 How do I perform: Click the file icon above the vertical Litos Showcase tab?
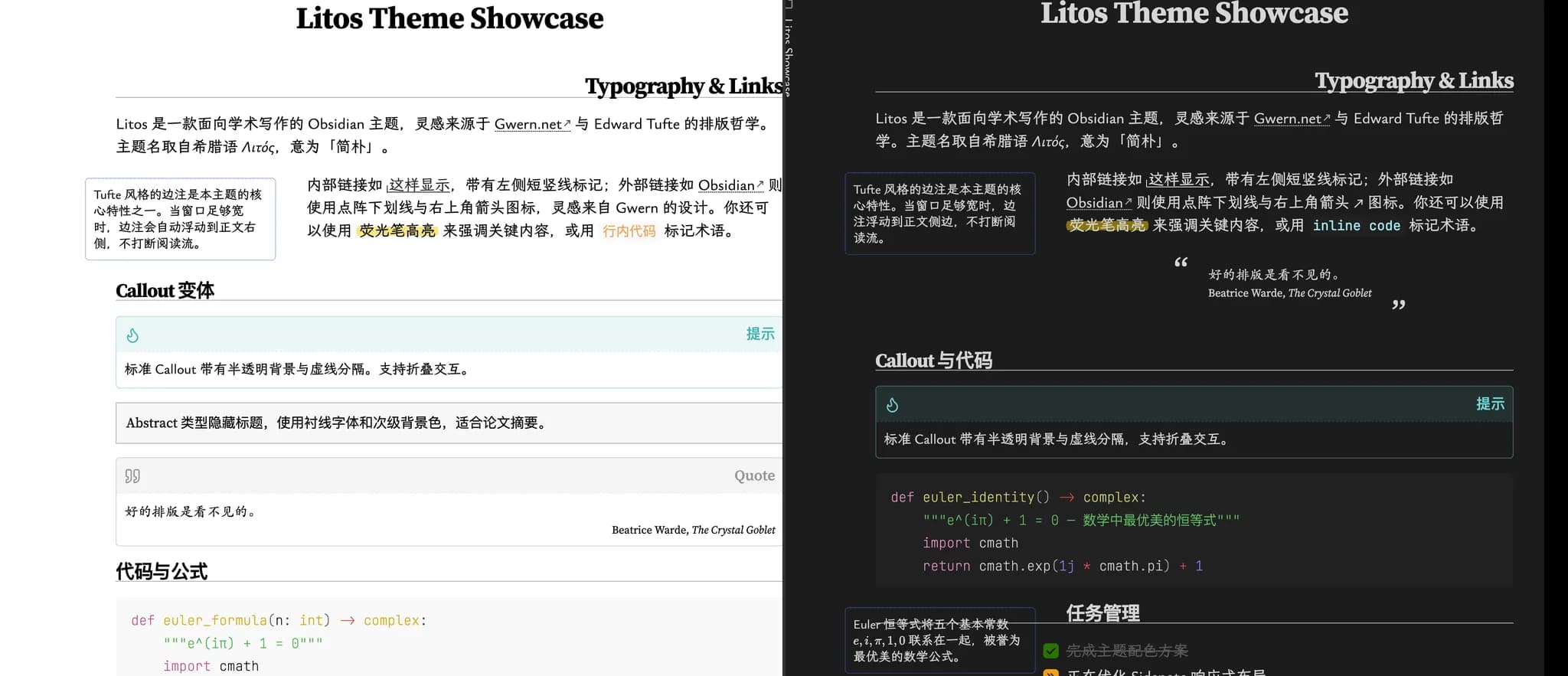(789, 4)
